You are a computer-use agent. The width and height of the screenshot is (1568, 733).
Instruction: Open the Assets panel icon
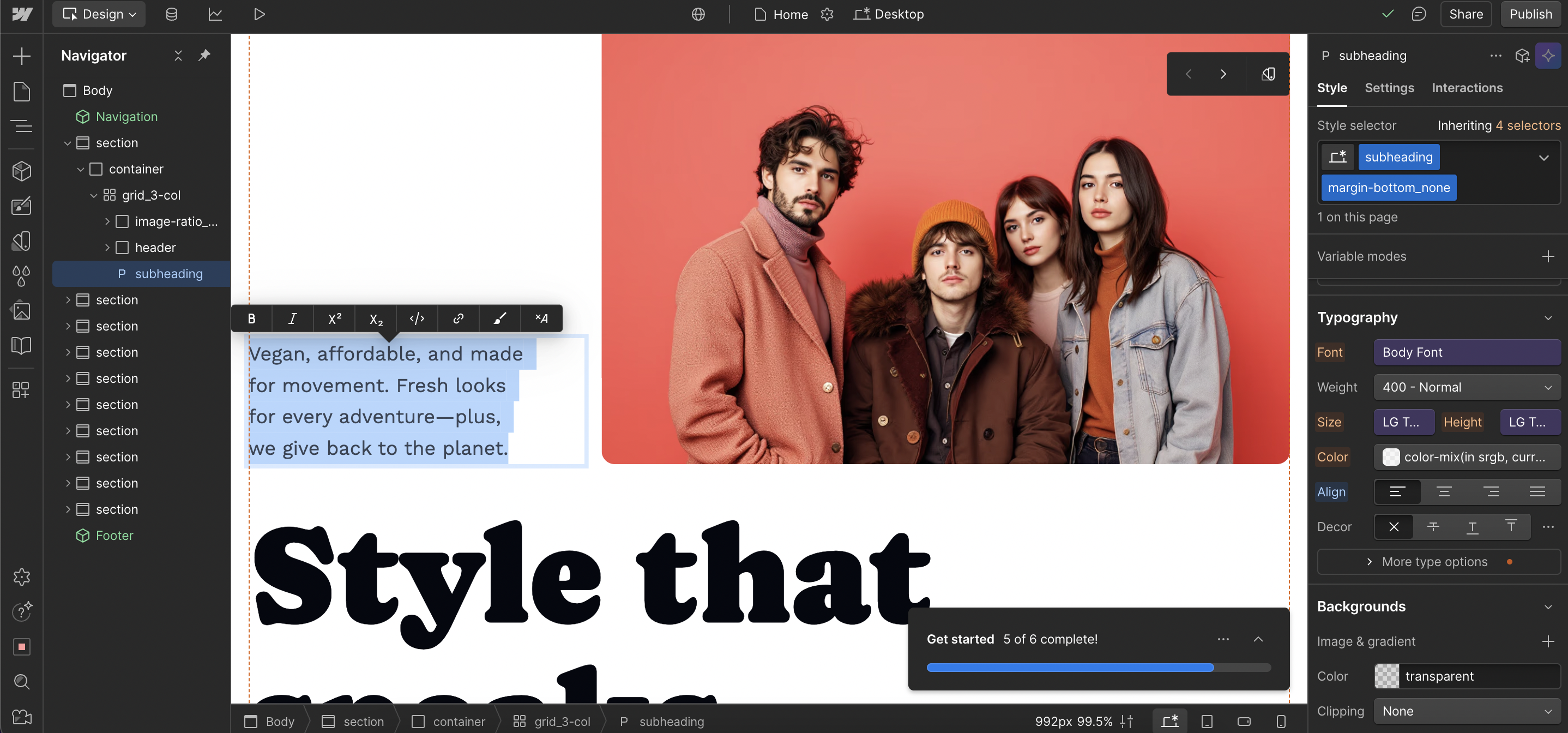[x=21, y=311]
